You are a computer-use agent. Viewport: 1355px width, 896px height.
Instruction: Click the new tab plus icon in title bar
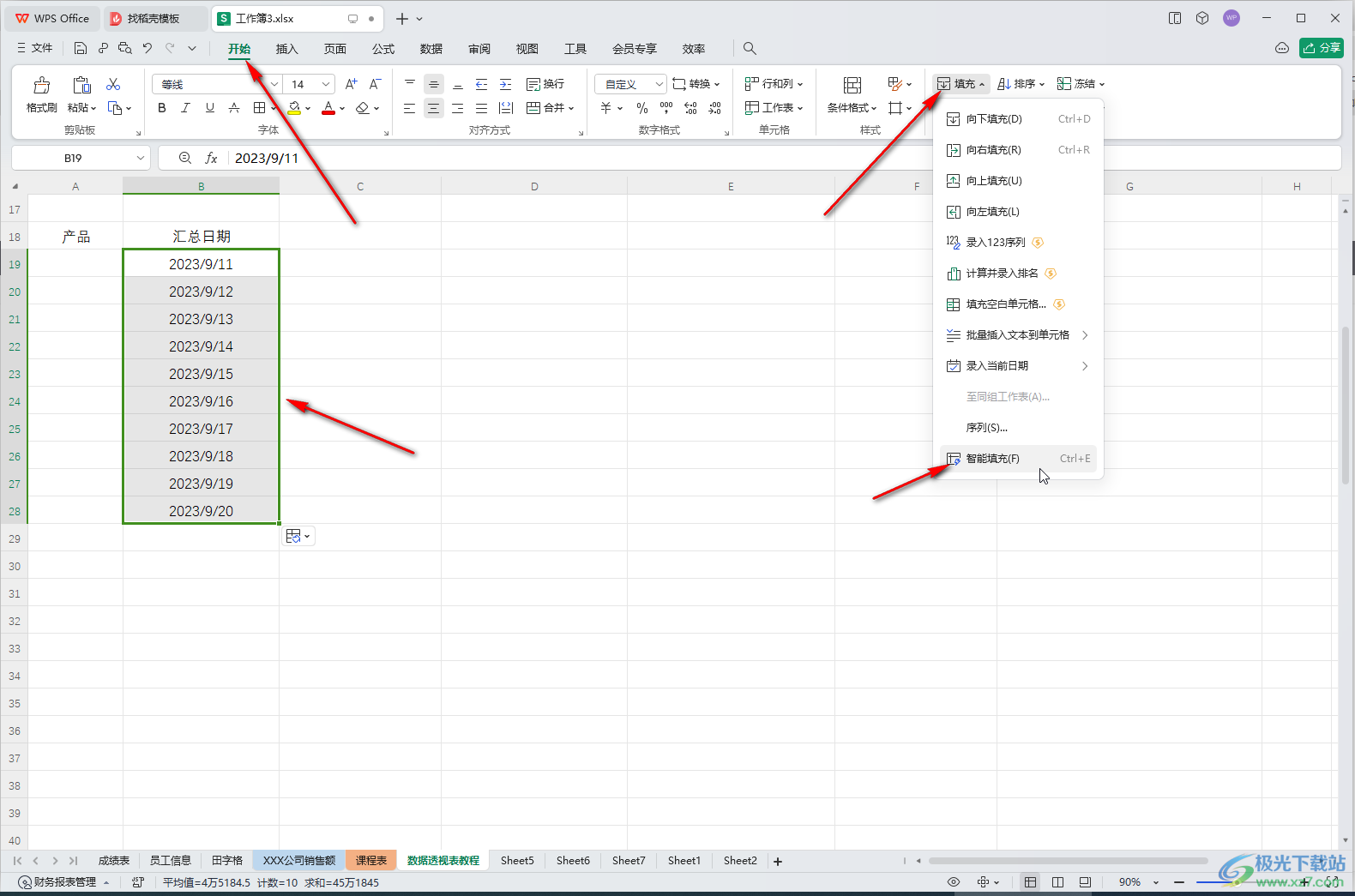[402, 19]
